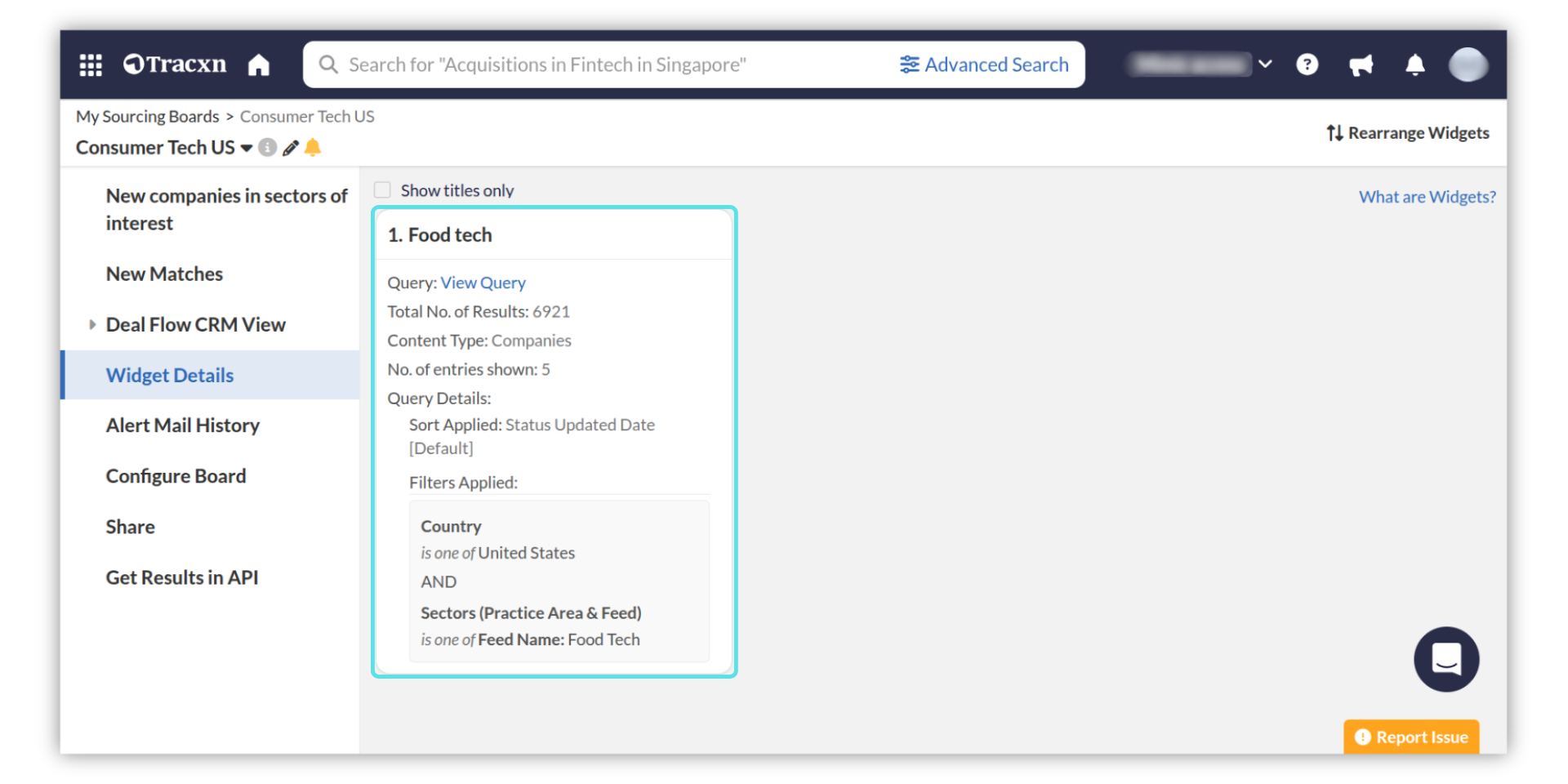Open Advanced Search

pyautogui.click(x=984, y=65)
